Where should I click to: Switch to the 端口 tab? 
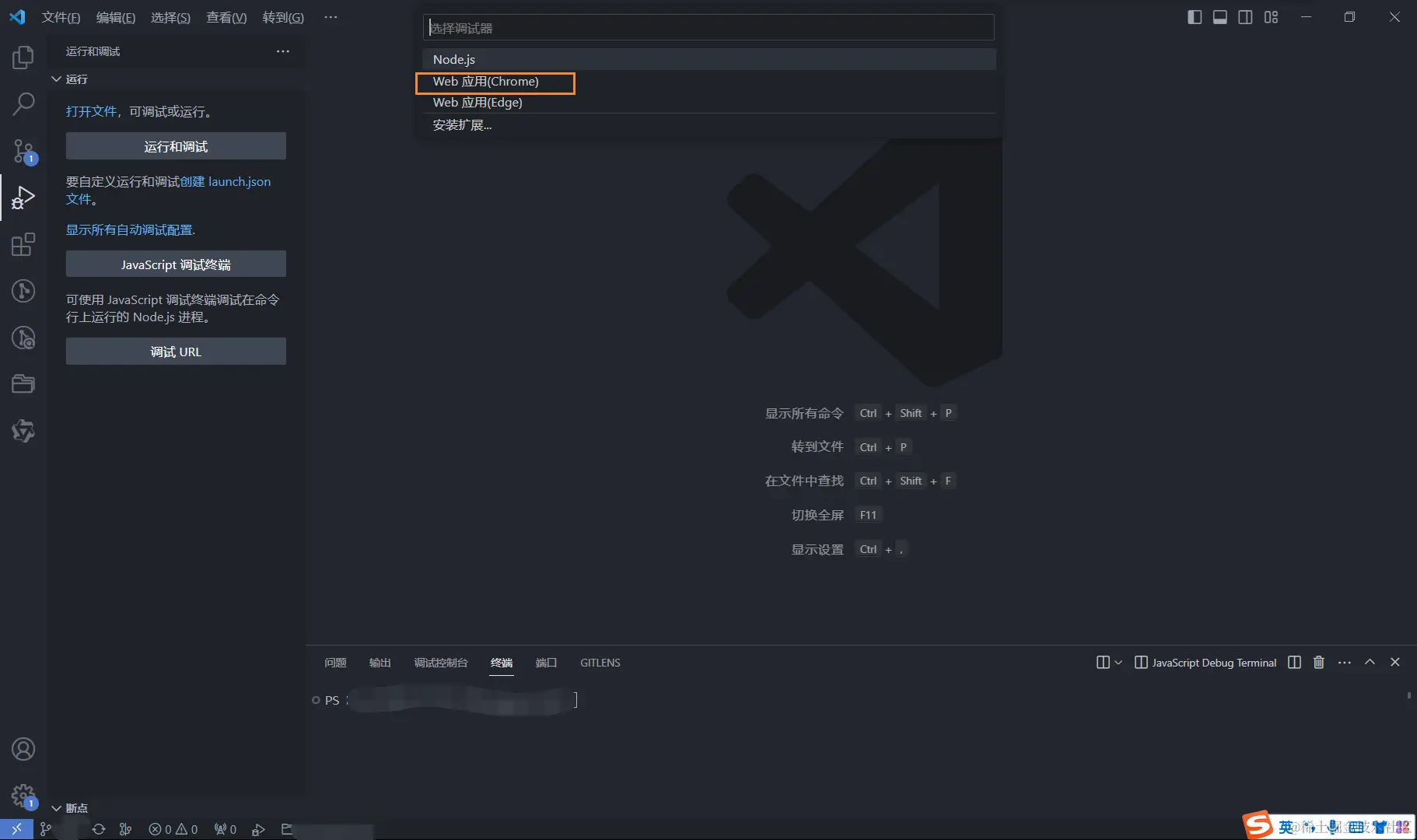(546, 663)
